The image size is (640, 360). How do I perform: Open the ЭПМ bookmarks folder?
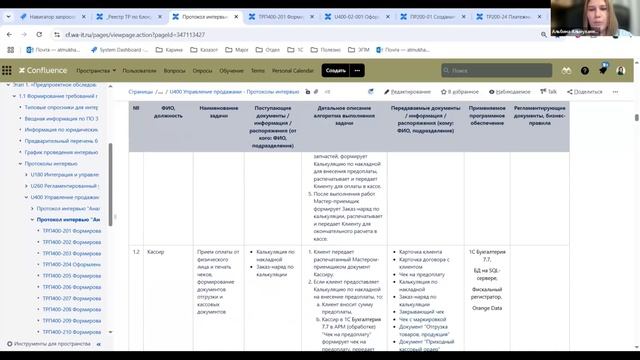359,50
